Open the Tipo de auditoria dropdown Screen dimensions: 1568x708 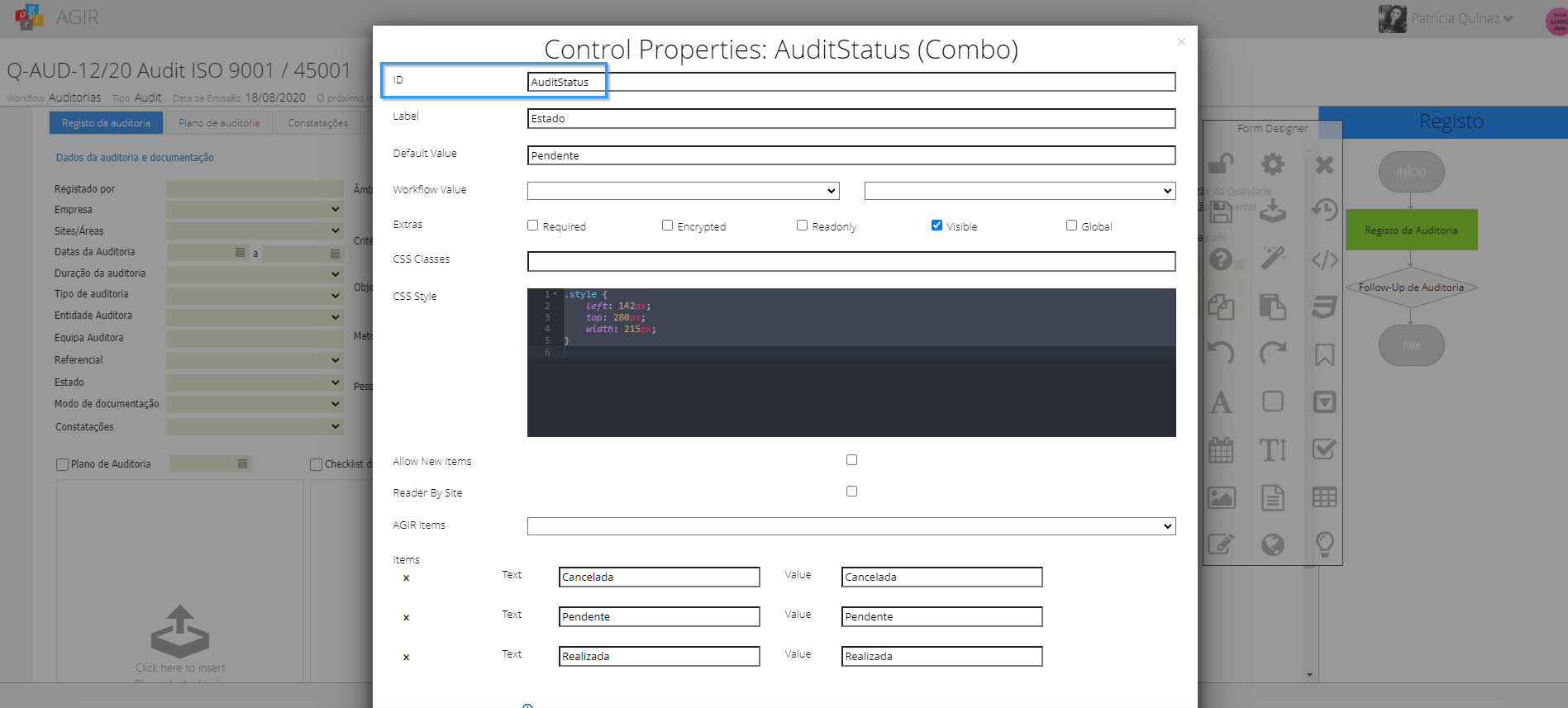(255, 296)
